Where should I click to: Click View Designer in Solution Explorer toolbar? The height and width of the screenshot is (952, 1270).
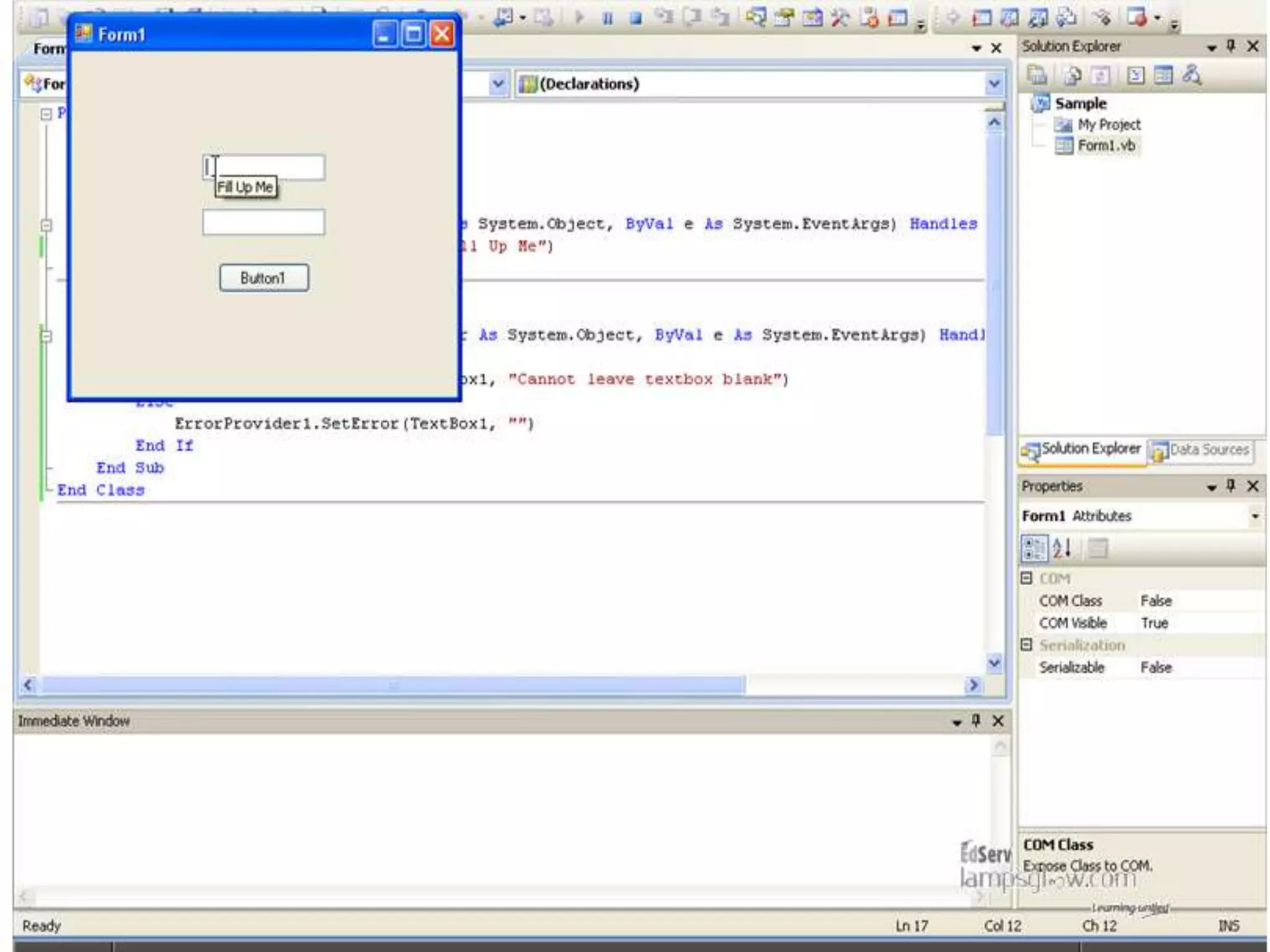[x=1163, y=76]
